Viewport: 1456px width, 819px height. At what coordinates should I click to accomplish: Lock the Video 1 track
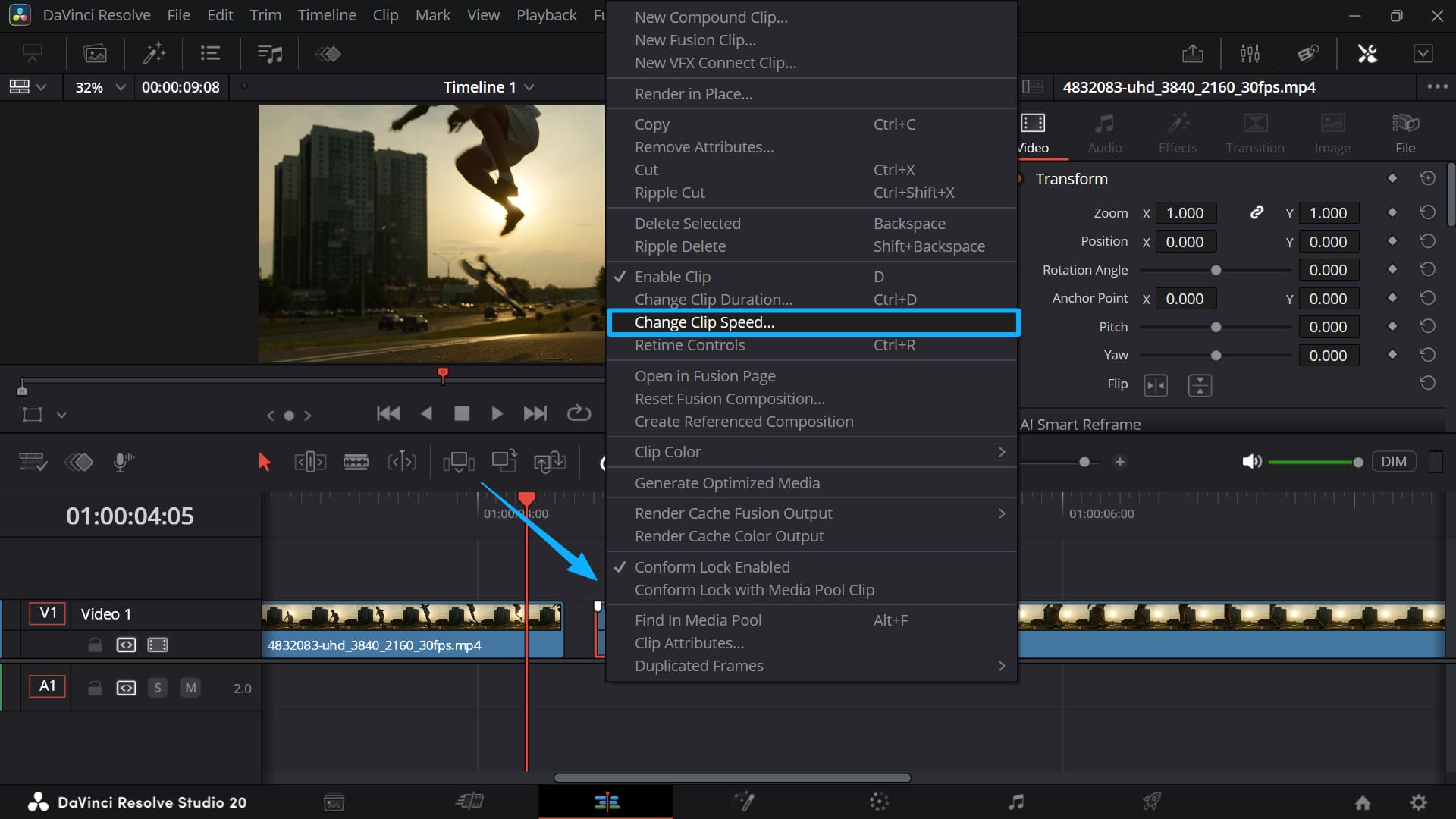pyautogui.click(x=94, y=645)
